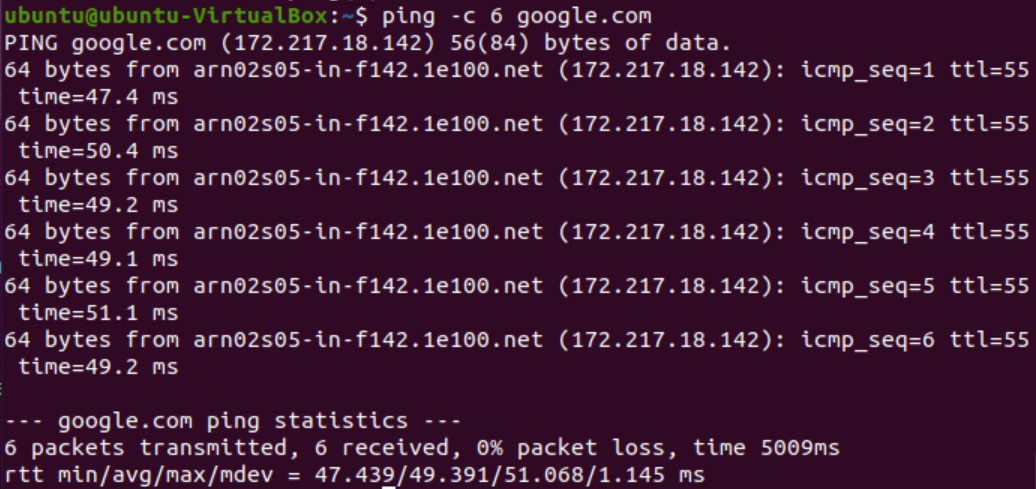This screenshot has height=489, width=1036.
Task: Click the icmp_seq=3 text
Action: click(868, 178)
